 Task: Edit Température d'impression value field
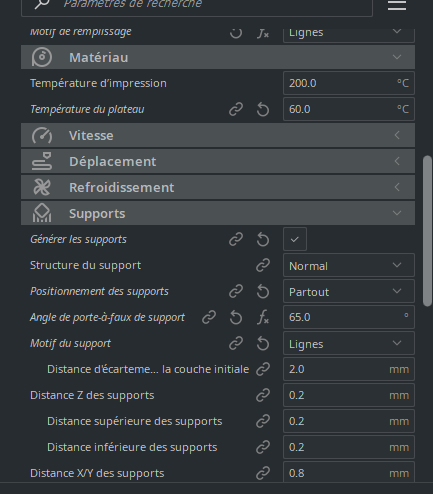(x=349, y=83)
